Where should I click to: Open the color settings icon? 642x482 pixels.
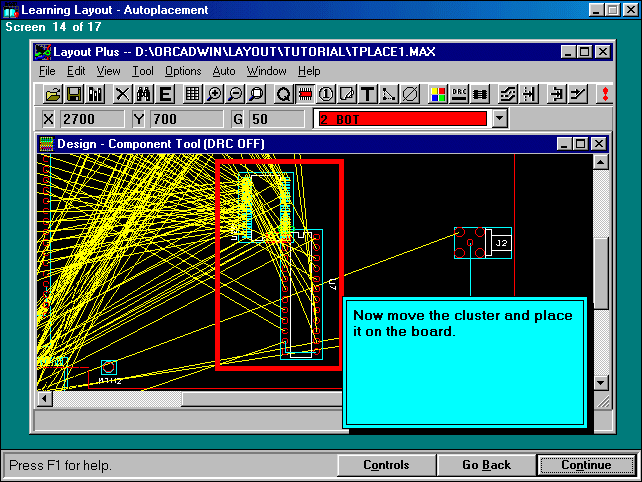pos(438,94)
